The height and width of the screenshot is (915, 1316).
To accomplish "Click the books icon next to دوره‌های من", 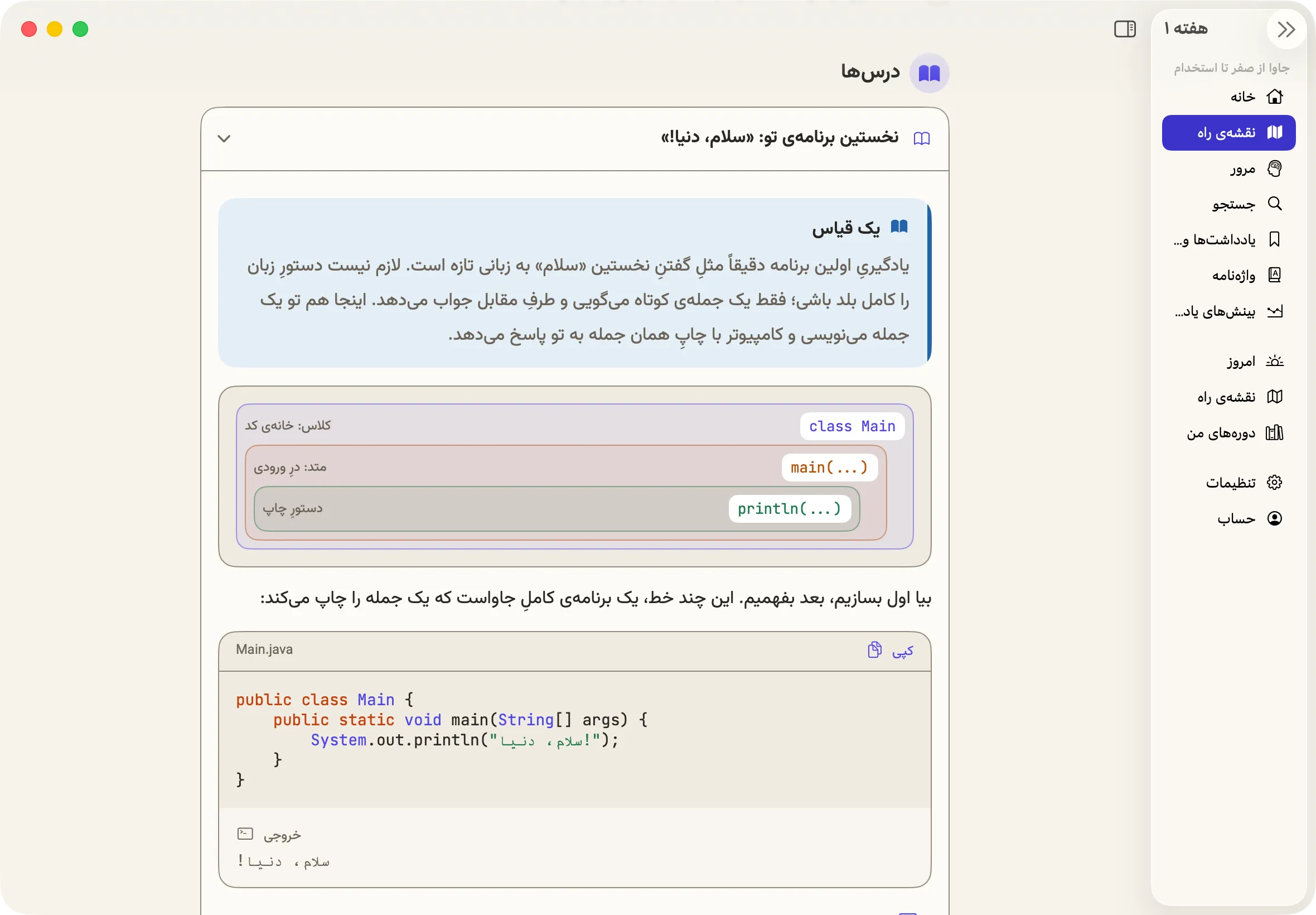I will pos(1275,433).
